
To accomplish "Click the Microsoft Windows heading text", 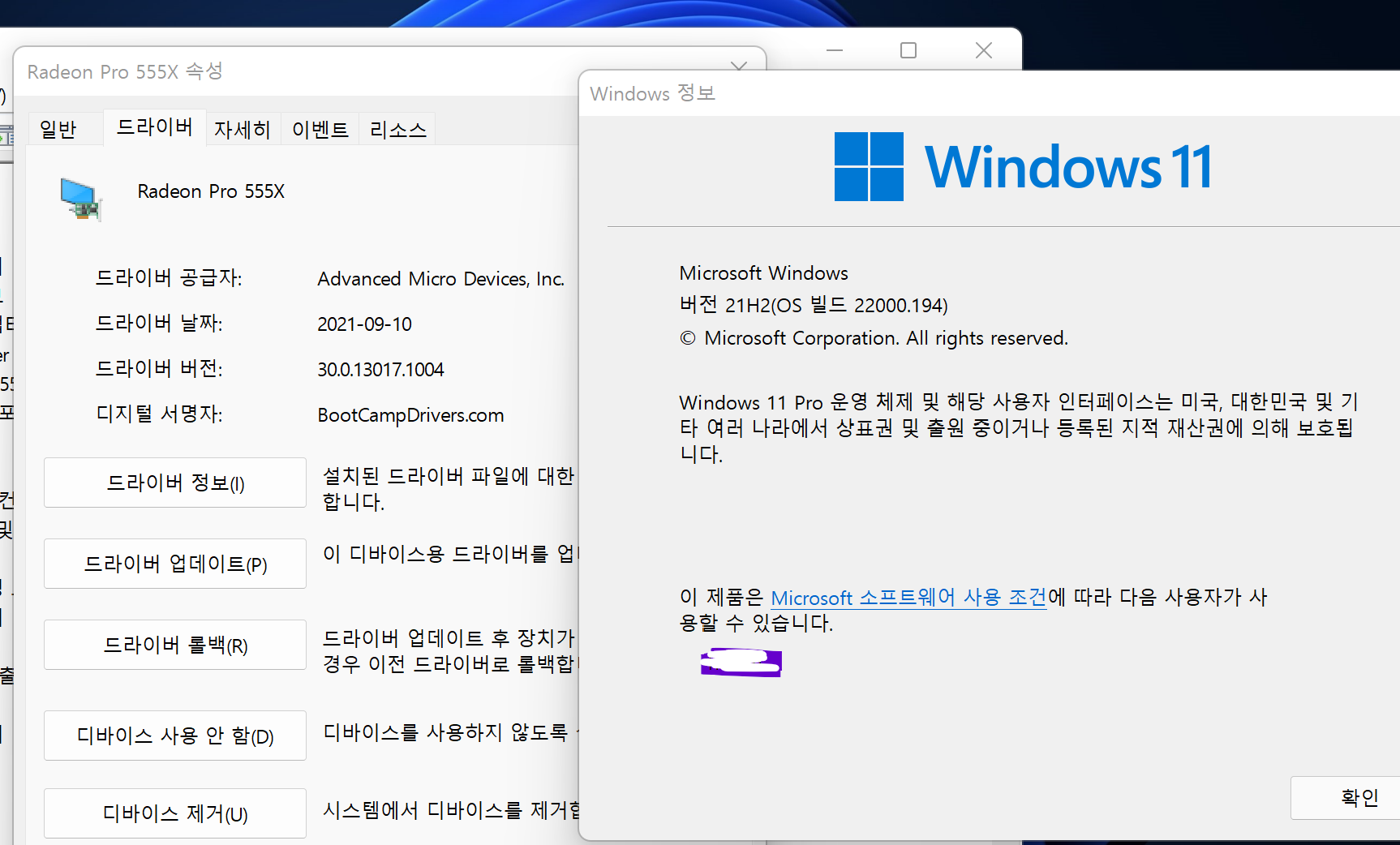I will point(763,273).
